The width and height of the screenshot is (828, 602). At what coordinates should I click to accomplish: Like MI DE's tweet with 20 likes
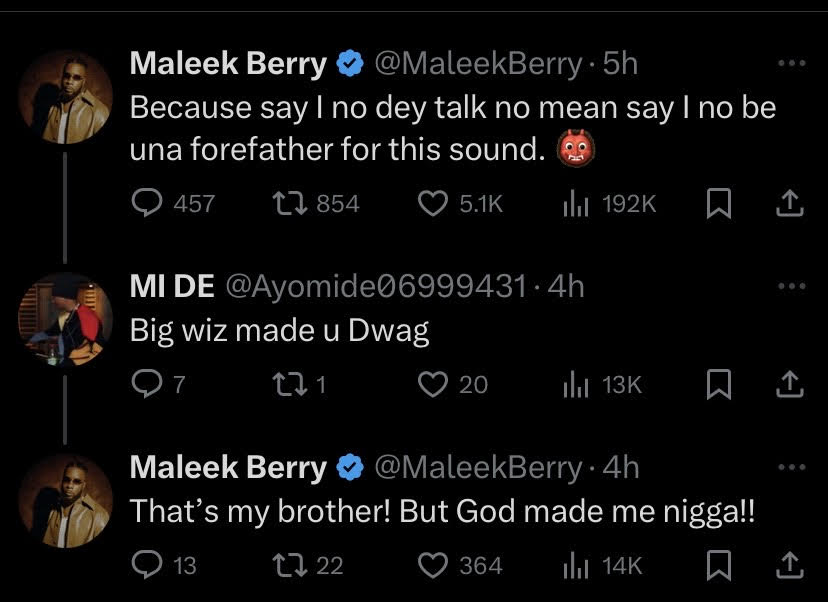432,384
